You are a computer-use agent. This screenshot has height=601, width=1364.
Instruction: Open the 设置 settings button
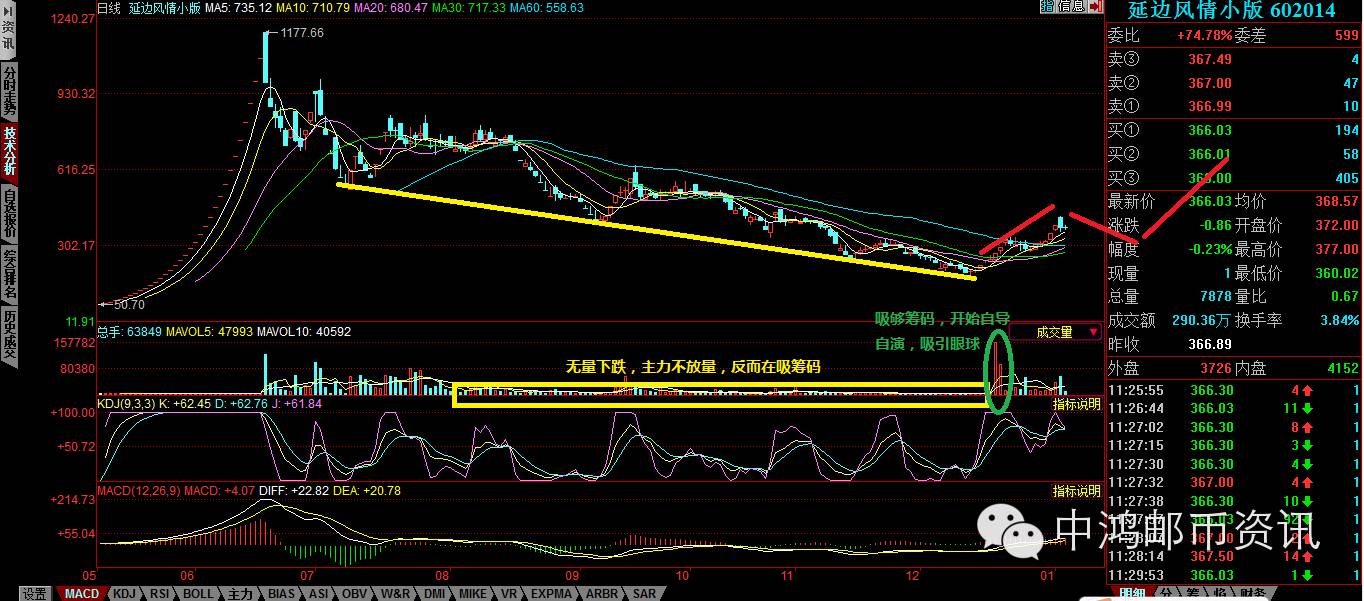pos(35,593)
